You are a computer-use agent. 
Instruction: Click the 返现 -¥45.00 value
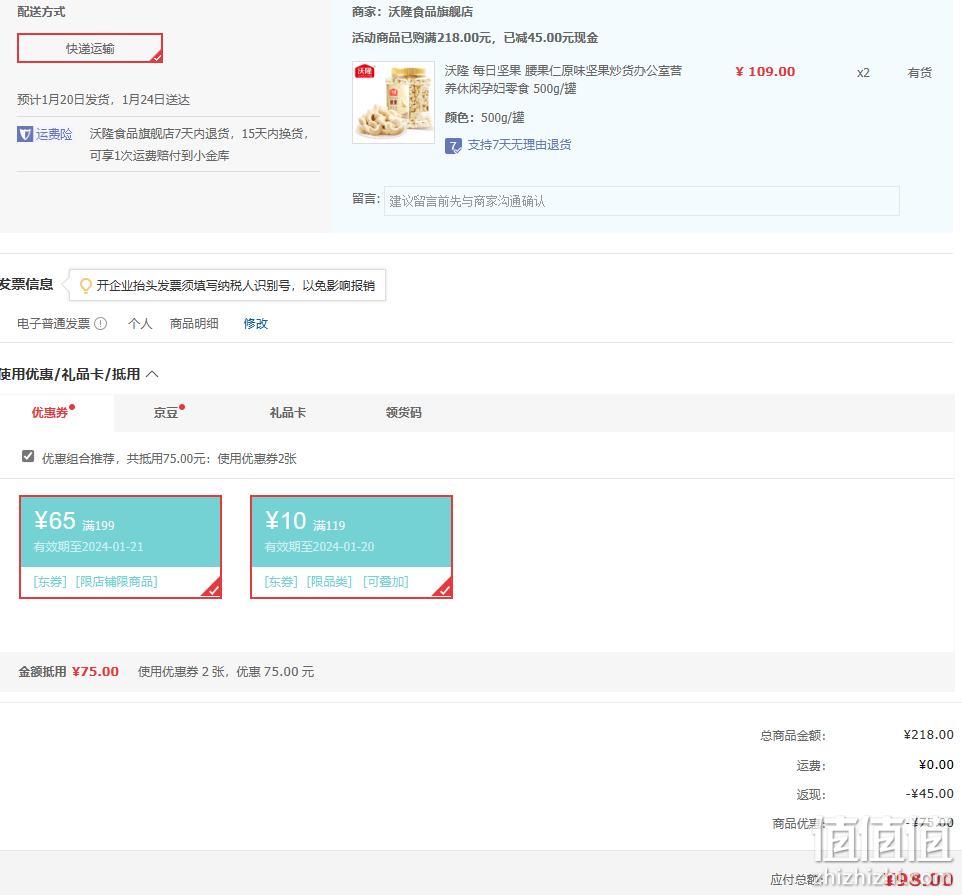tap(929, 794)
